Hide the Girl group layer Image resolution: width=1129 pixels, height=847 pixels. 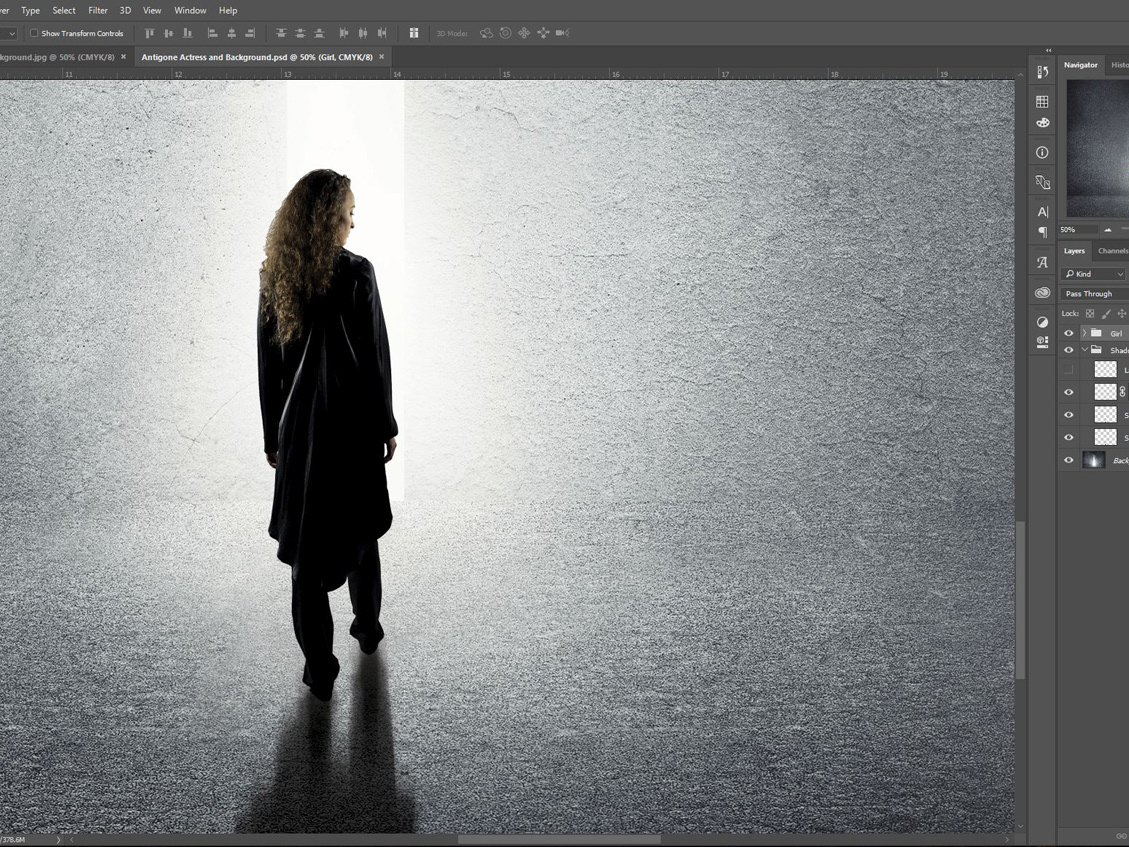tap(1069, 333)
